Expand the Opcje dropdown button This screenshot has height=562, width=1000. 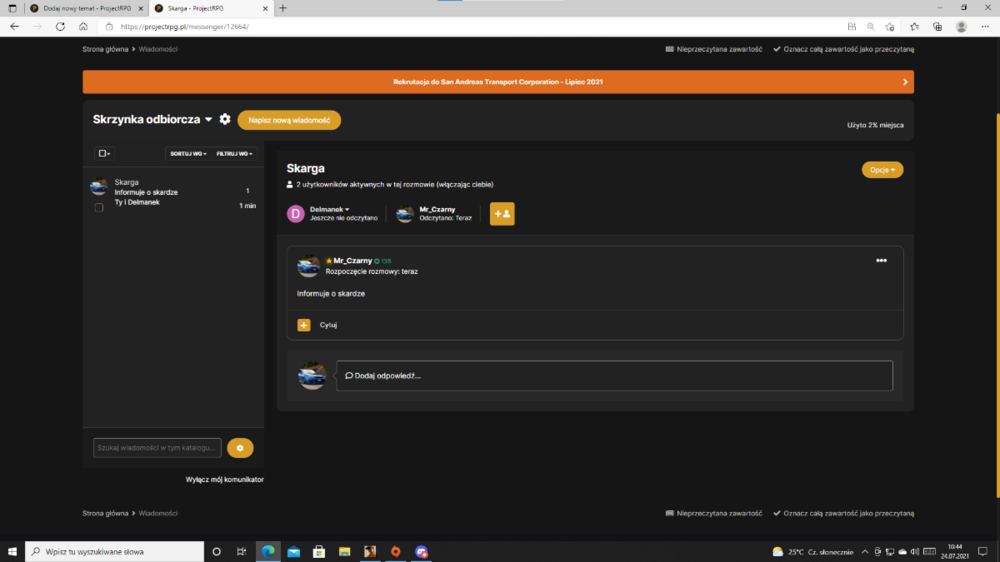pyautogui.click(x=882, y=170)
